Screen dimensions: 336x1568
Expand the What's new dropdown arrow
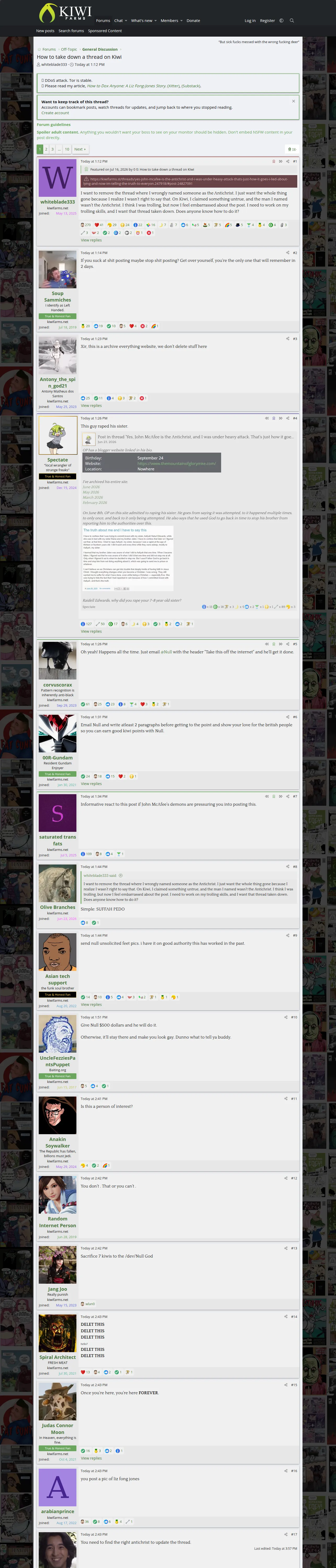click(x=155, y=21)
